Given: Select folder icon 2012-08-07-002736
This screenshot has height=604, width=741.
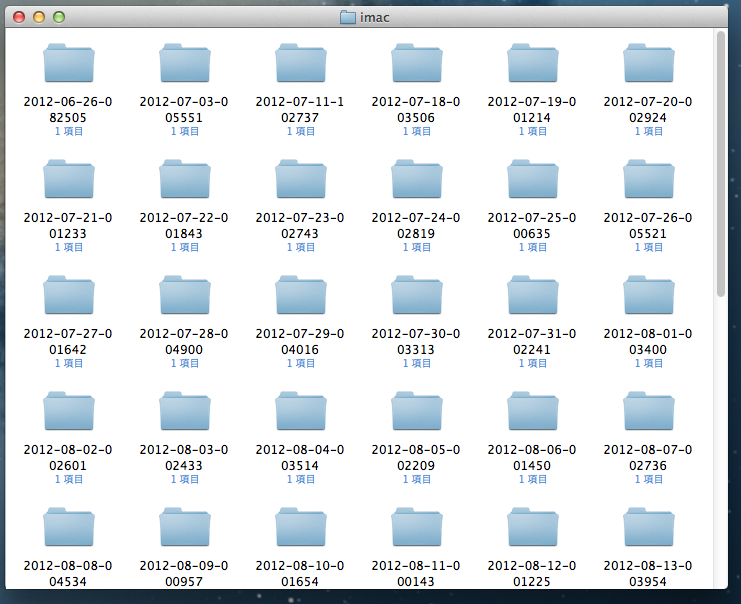Looking at the screenshot, I should [648, 411].
